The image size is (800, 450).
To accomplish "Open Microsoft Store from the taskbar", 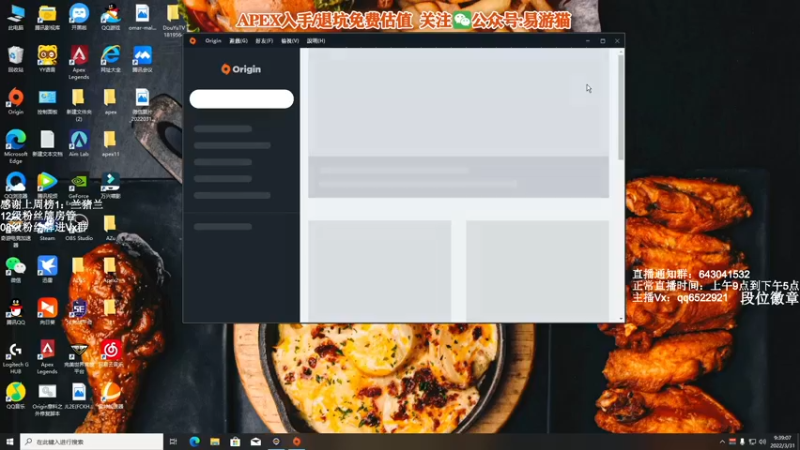I will (235, 441).
